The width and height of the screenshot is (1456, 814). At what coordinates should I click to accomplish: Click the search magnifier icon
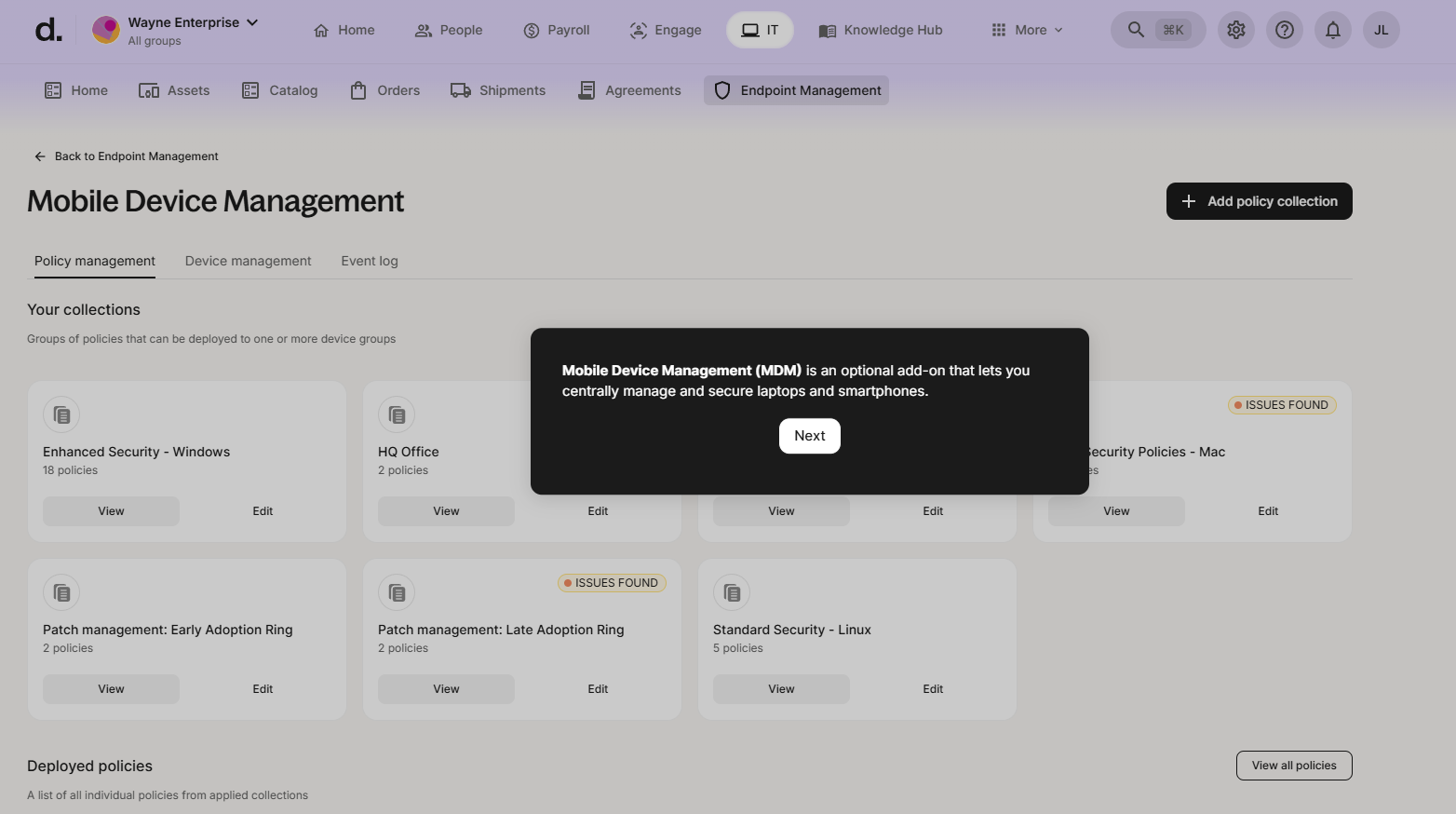click(1136, 30)
